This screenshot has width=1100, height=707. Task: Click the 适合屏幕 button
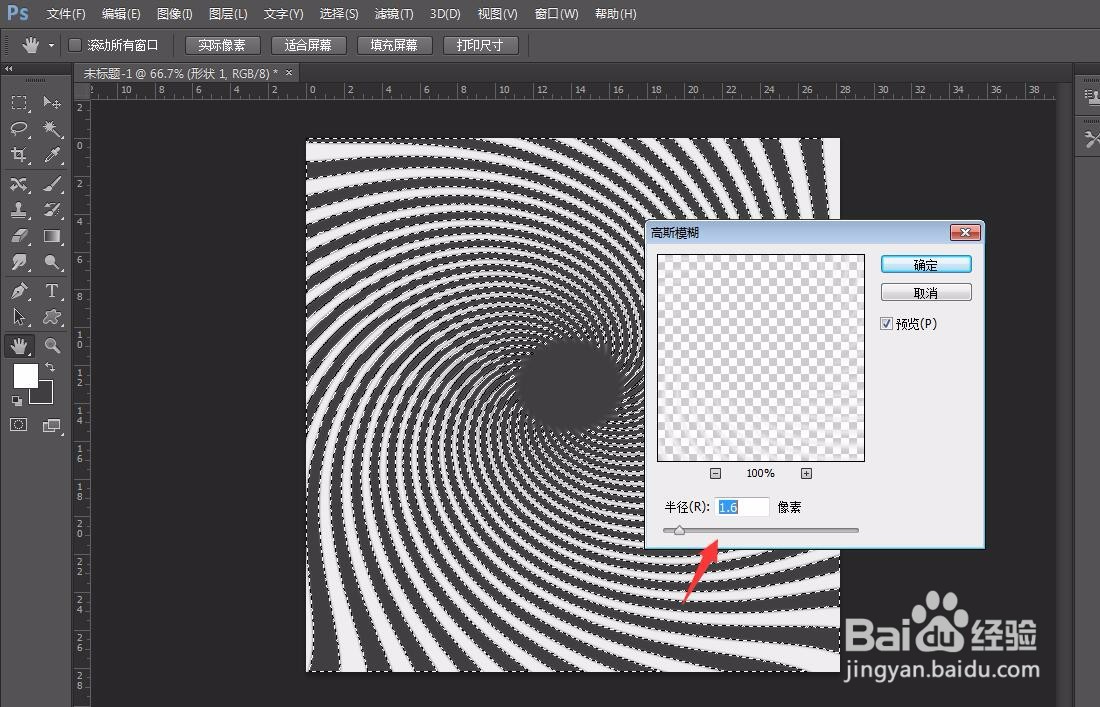(308, 46)
